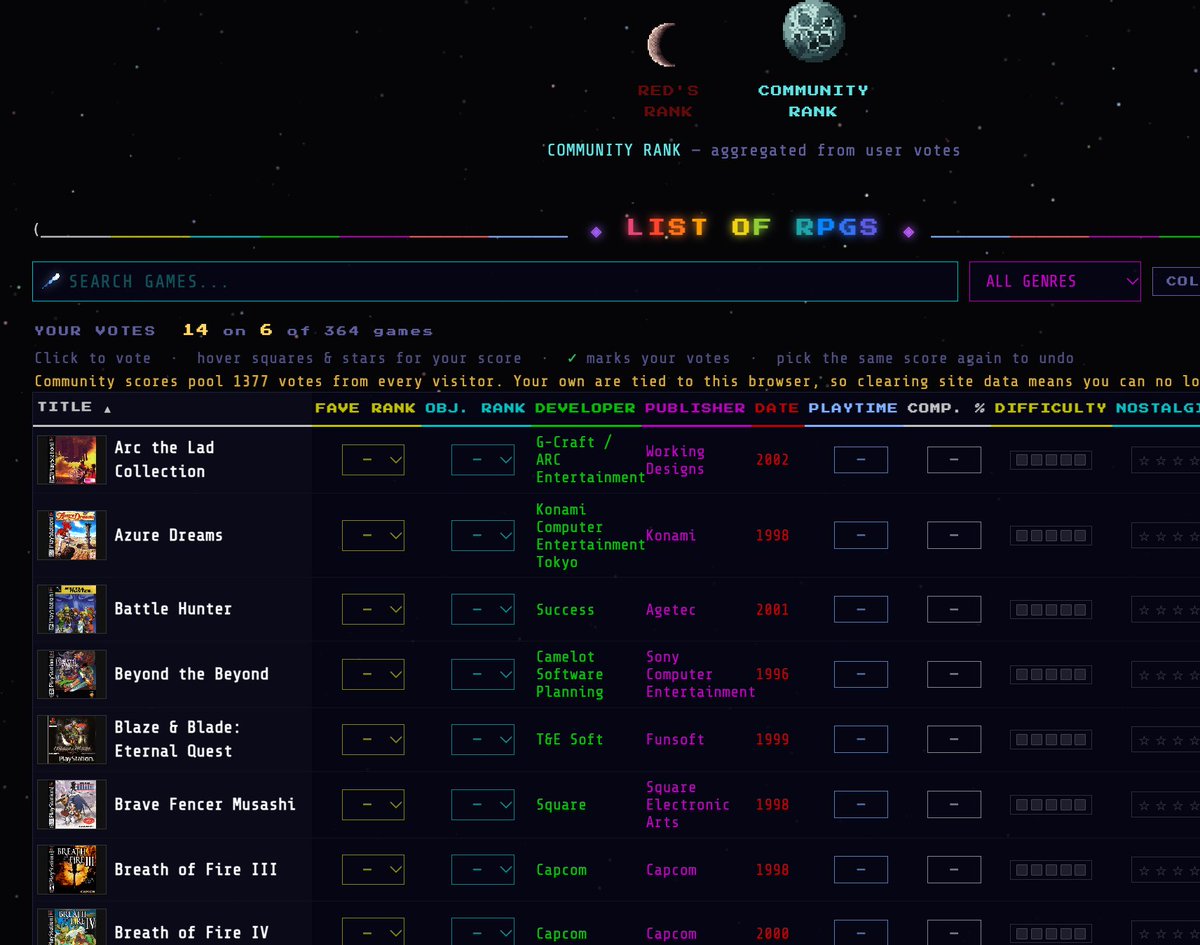
Task: Rate nostalgia stars for Arc the Lad Collection
Action: point(1166,460)
